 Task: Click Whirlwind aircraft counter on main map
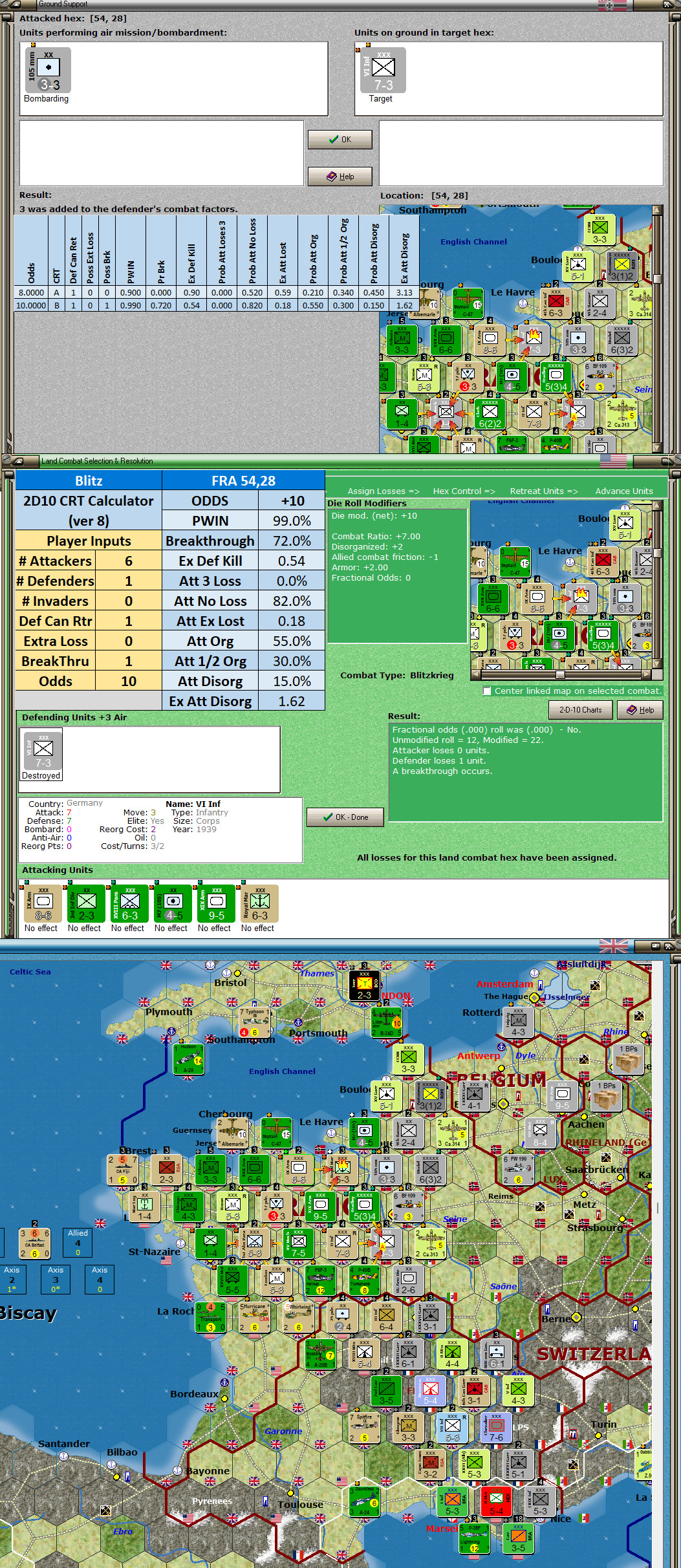[x=299, y=1317]
